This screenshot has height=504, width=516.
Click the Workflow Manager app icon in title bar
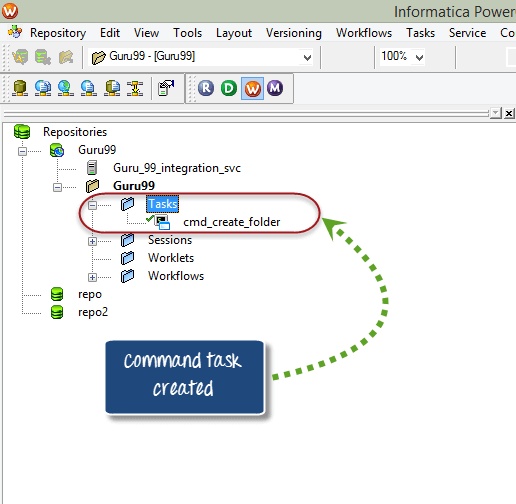(x=10, y=11)
